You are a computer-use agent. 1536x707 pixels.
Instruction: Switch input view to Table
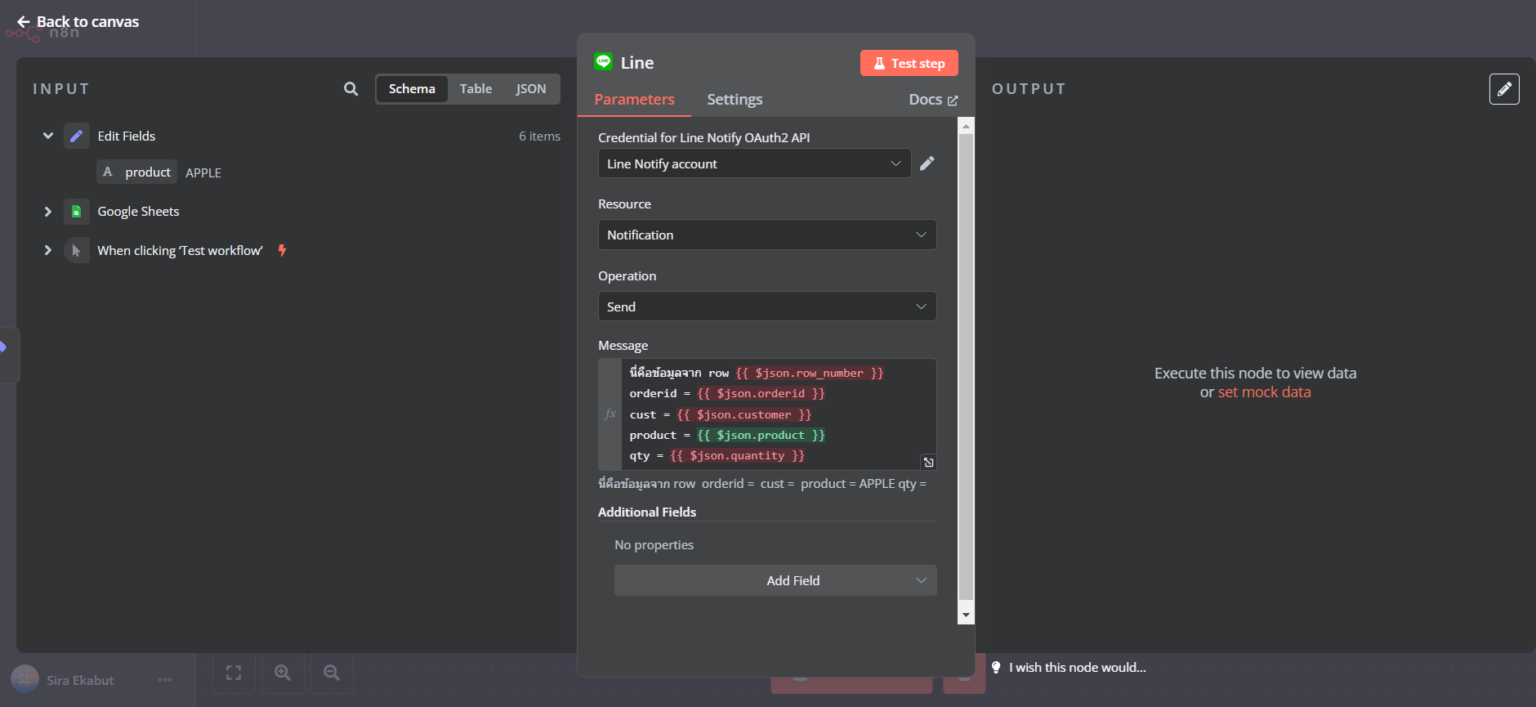476,89
